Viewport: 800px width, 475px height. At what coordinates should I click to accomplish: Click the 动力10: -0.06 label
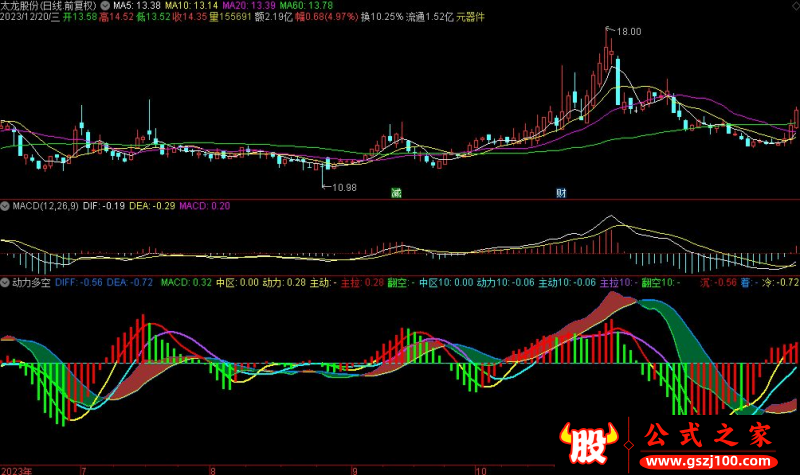tap(506, 283)
